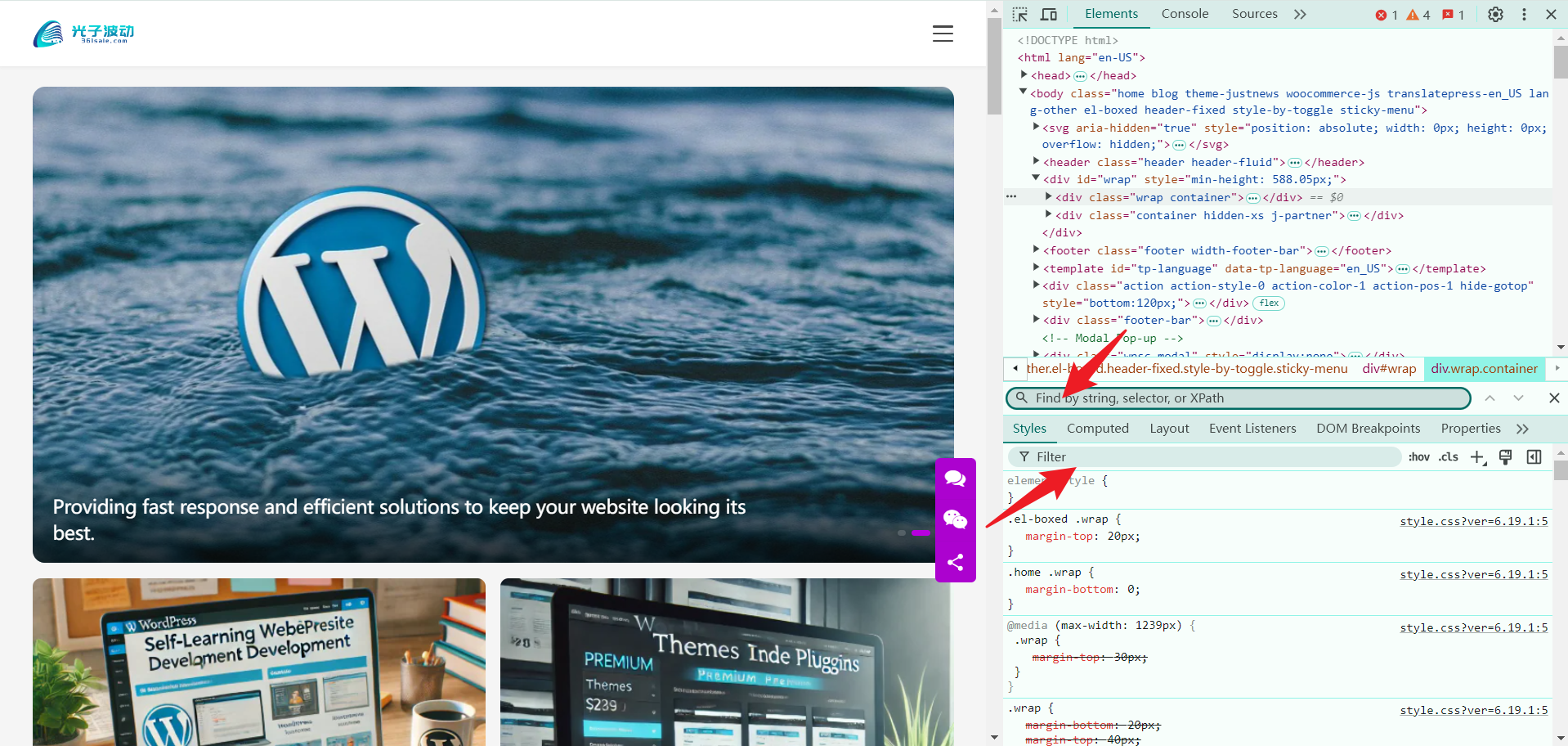Open the style.css?ver=6.19.1:5 link
Viewport: 1568px width, 746px height.
coord(1473,520)
